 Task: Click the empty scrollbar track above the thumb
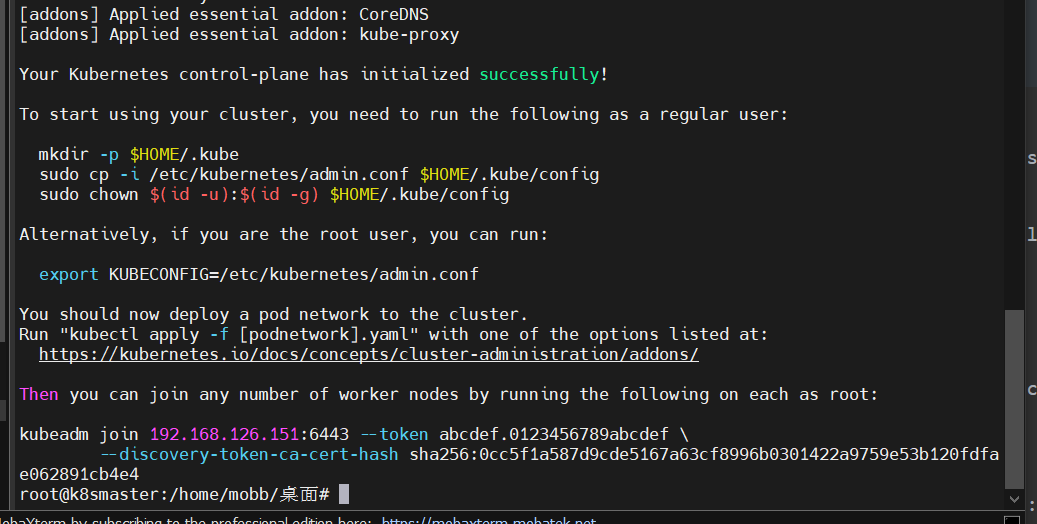tap(1014, 150)
